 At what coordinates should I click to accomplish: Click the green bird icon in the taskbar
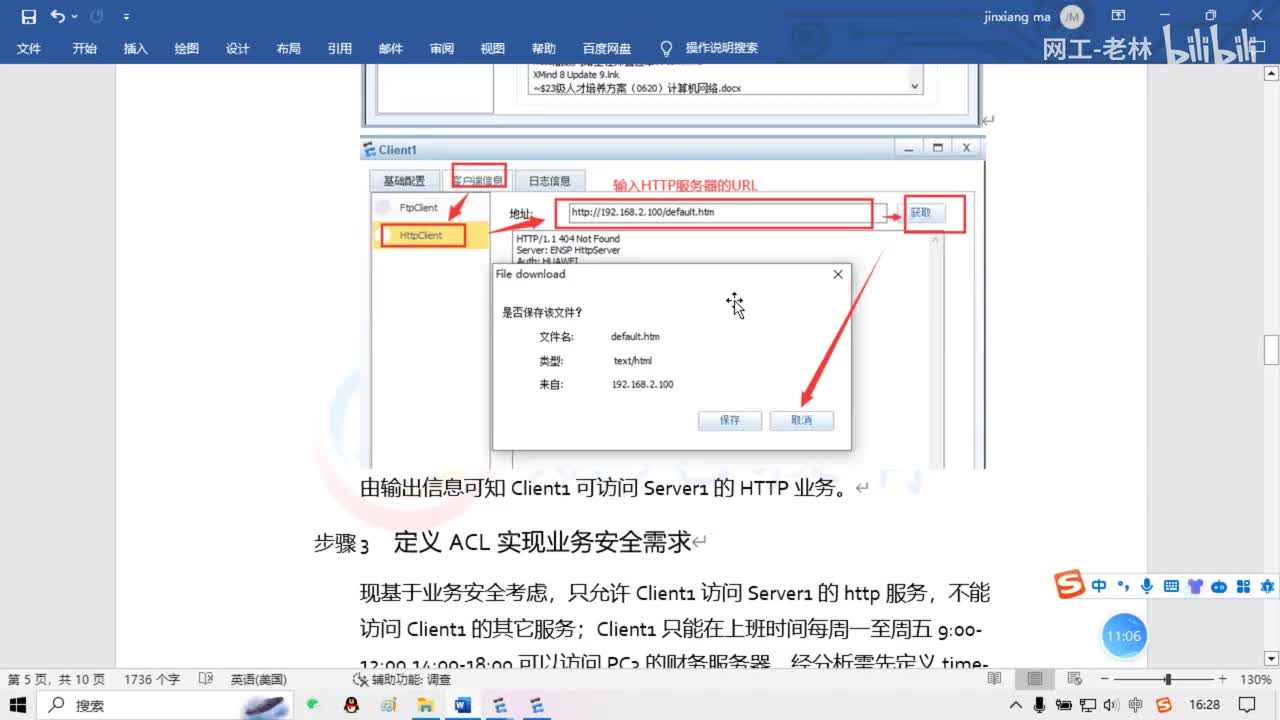pos(314,705)
